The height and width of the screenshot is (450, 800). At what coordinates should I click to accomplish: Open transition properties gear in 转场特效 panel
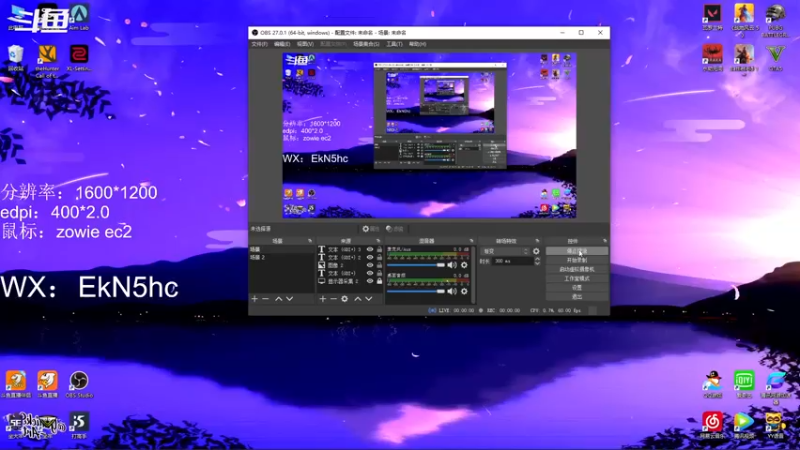pyautogui.click(x=536, y=251)
